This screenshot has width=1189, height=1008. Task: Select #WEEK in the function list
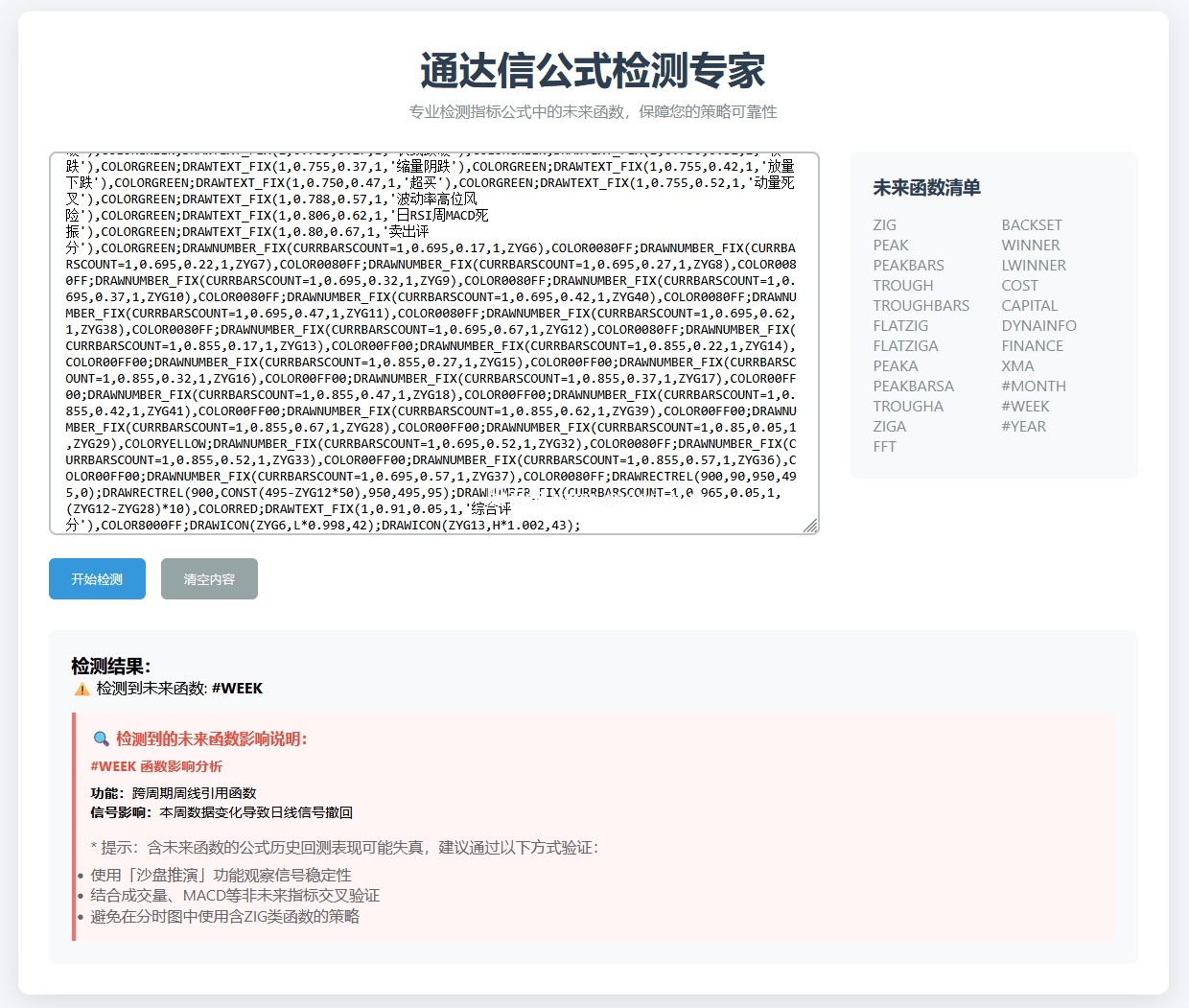1025,407
